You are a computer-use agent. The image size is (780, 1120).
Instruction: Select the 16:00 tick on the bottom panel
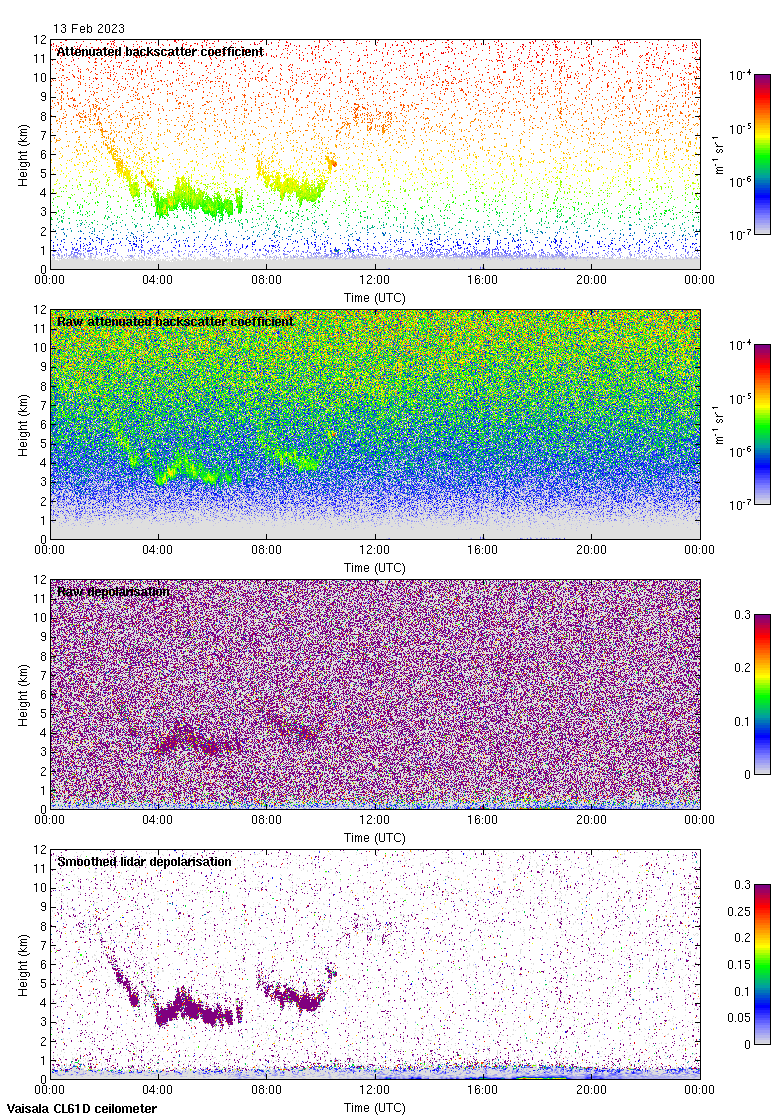483,1091
